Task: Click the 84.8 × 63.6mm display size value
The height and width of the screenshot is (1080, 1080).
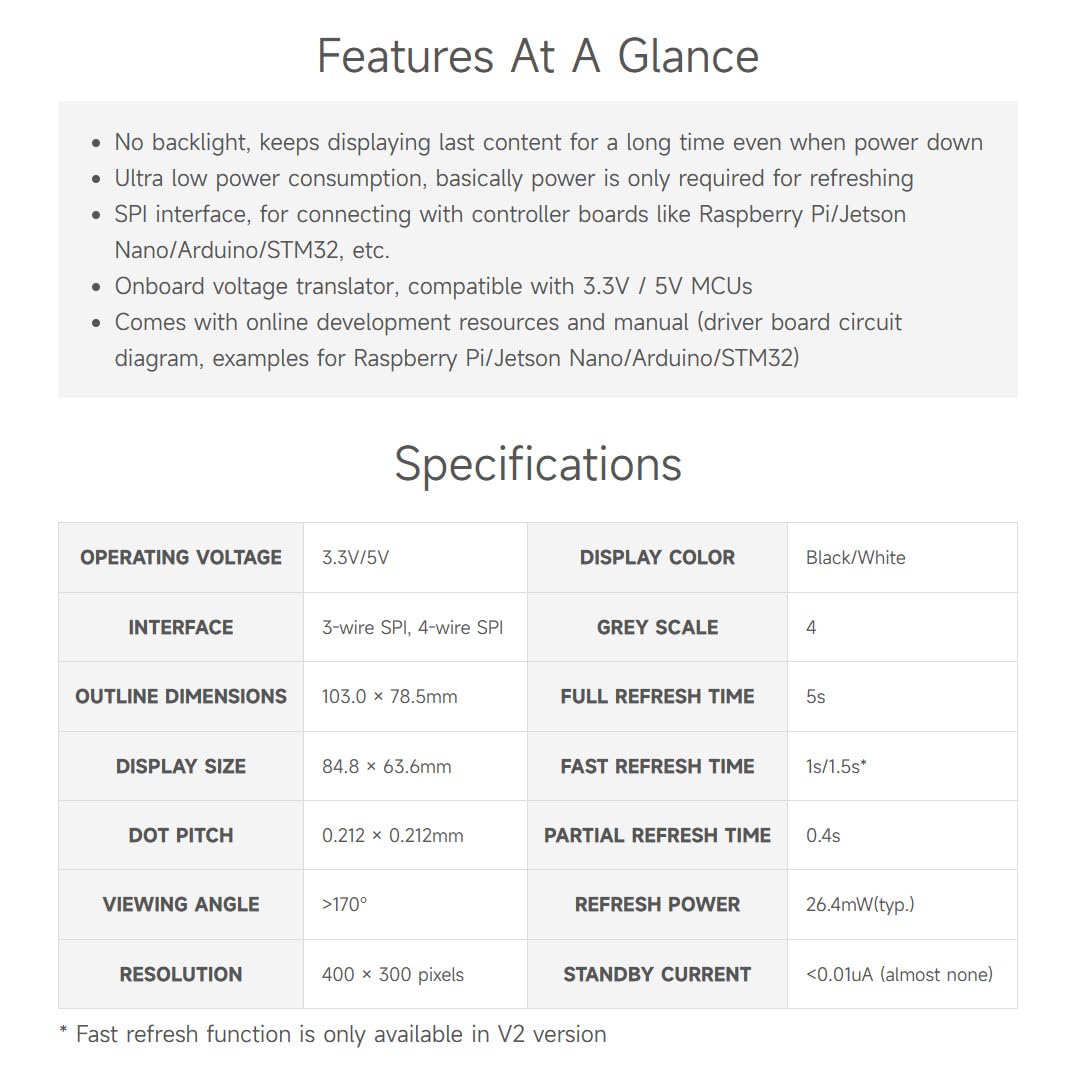Action: pyautogui.click(x=386, y=767)
